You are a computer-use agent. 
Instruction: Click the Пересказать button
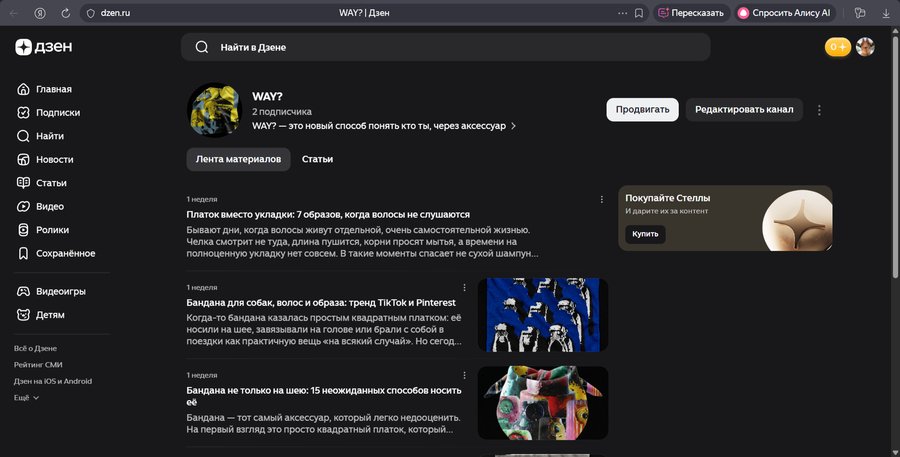pos(691,13)
